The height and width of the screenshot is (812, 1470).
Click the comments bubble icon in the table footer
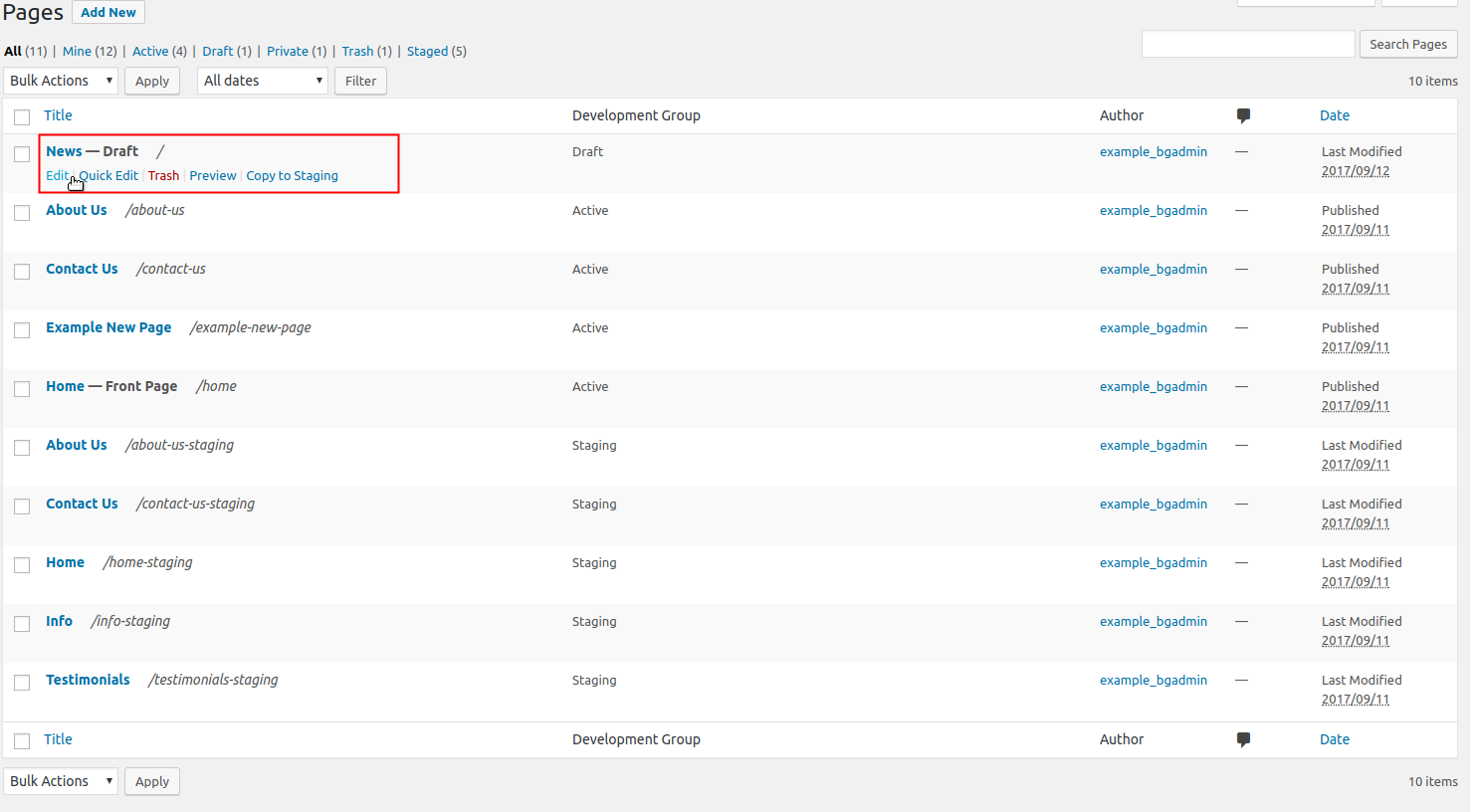pyautogui.click(x=1243, y=739)
